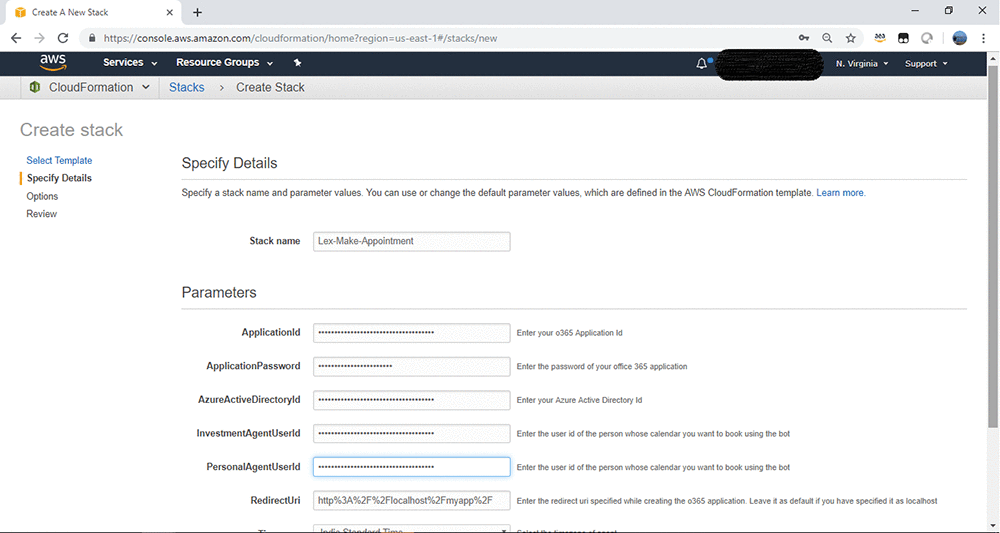Open saved passwords key icon in address bar
This screenshot has width=1000, height=533.
tap(804, 38)
